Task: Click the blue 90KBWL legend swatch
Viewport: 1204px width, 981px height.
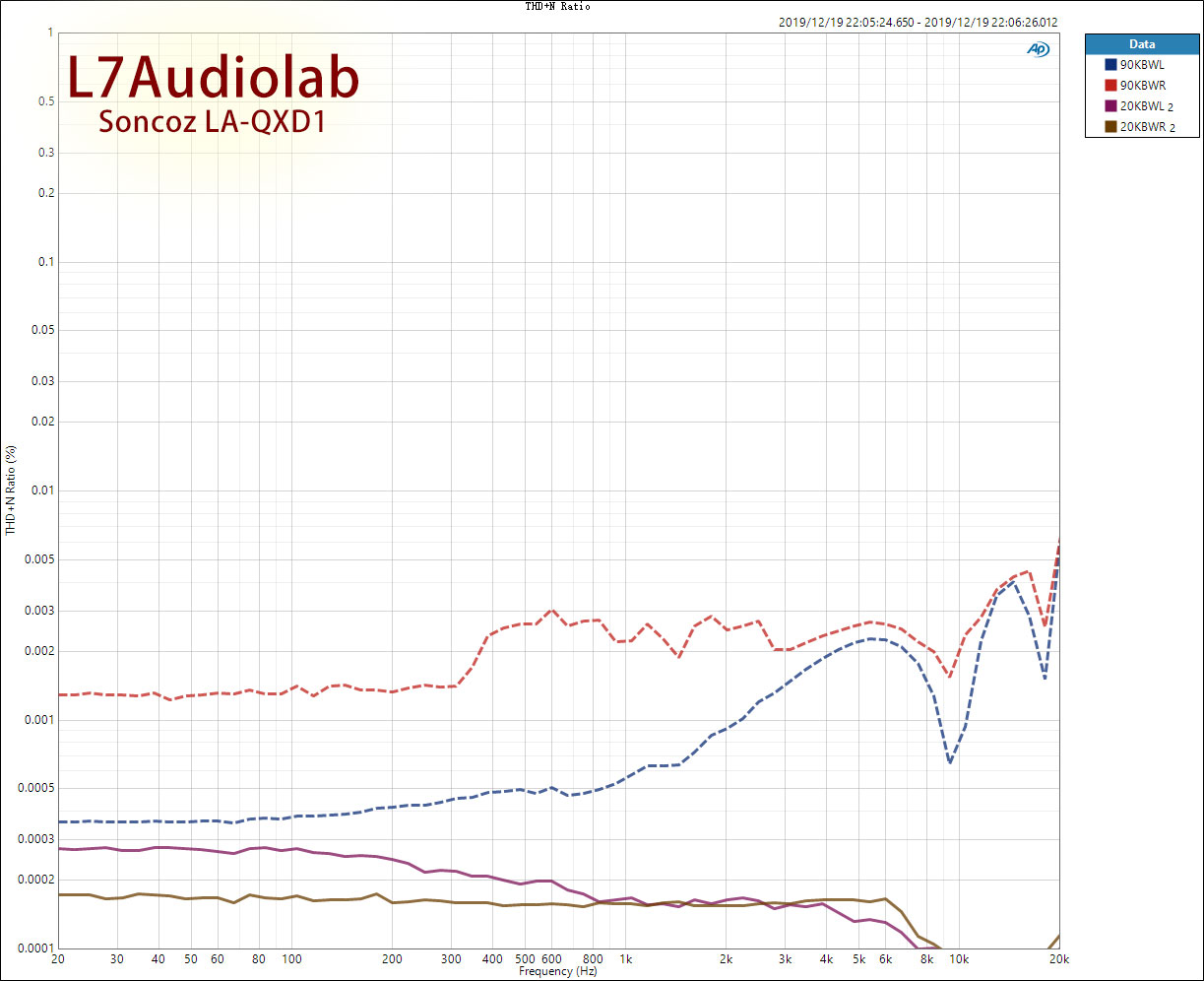Action: pos(1111,64)
